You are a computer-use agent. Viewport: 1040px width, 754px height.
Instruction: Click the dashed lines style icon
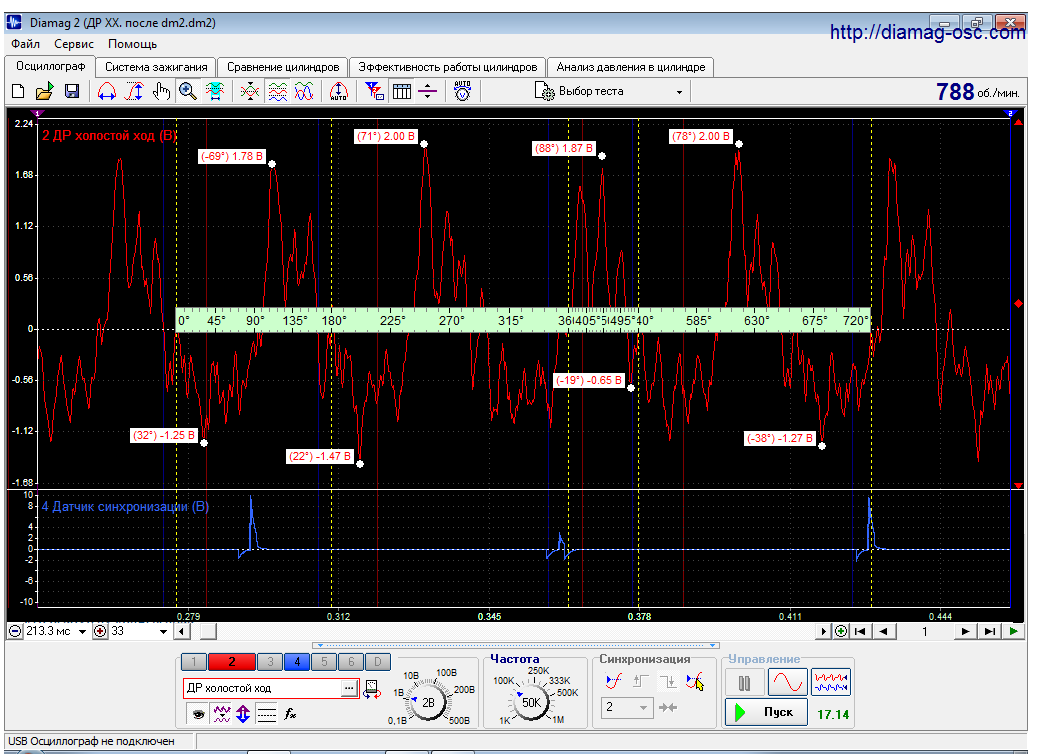coord(267,714)
